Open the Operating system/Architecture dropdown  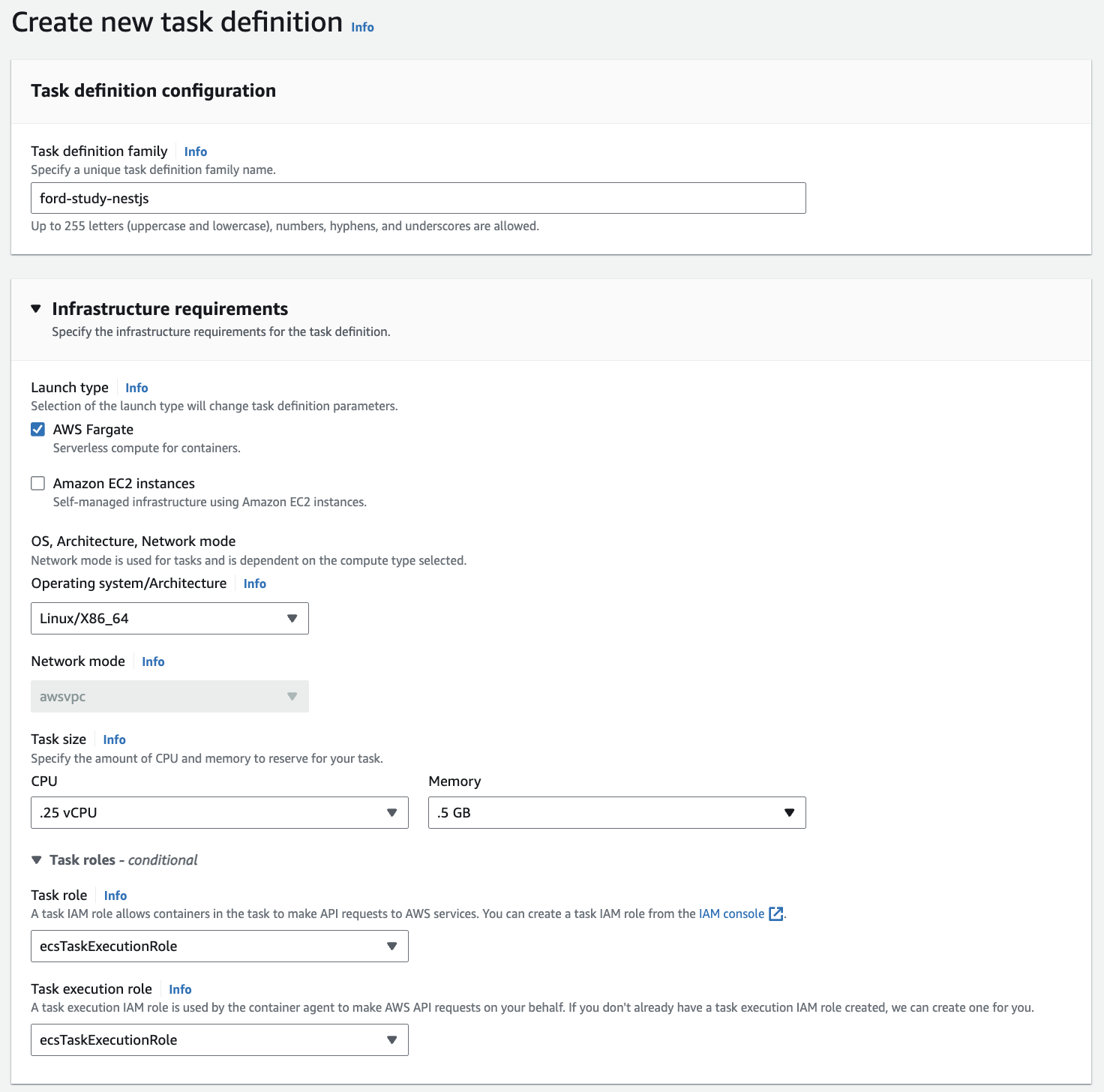(169, 619)
